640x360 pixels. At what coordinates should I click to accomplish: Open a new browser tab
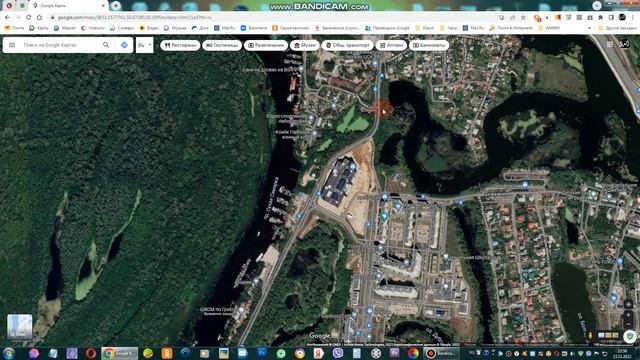pyautogui.click(x=116, y=6)
